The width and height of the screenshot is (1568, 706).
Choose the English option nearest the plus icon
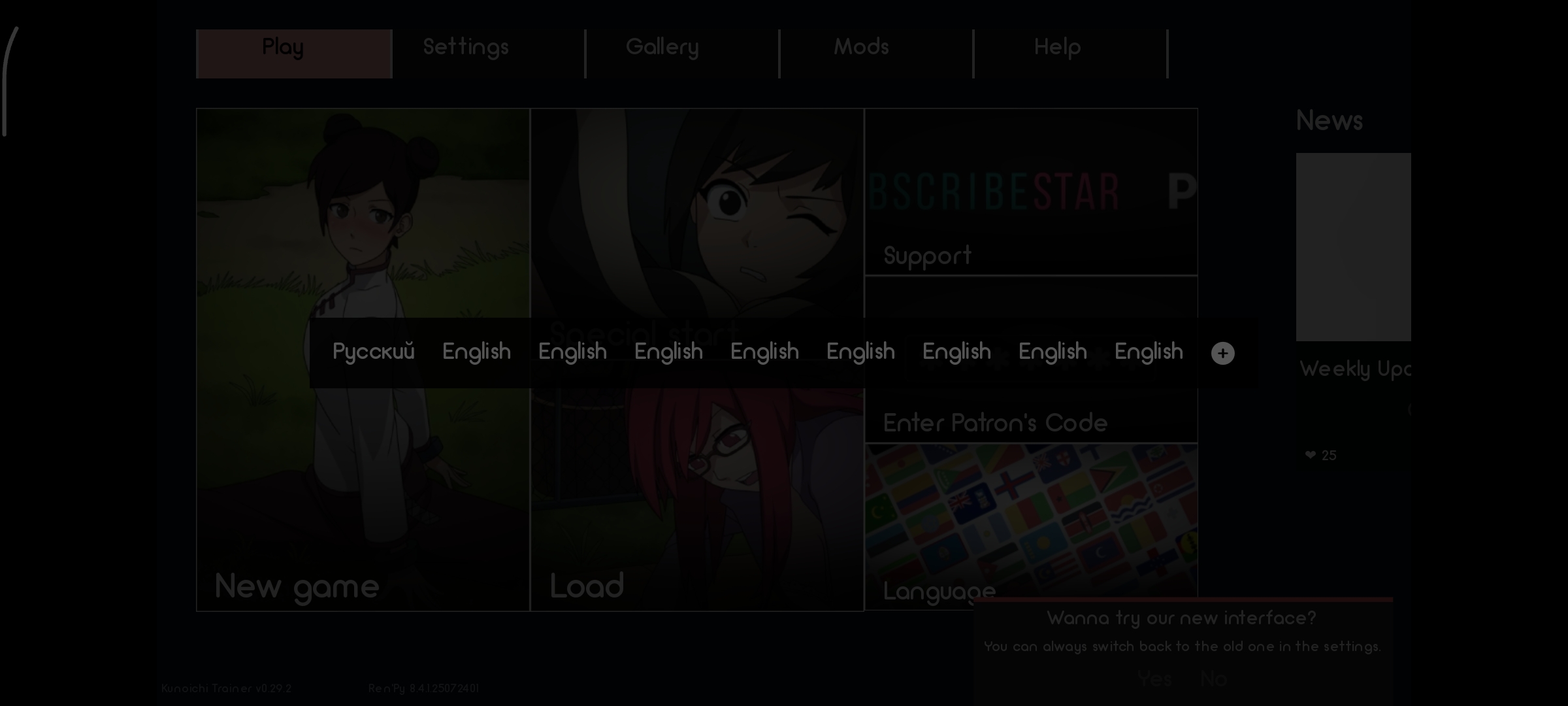1149,352
